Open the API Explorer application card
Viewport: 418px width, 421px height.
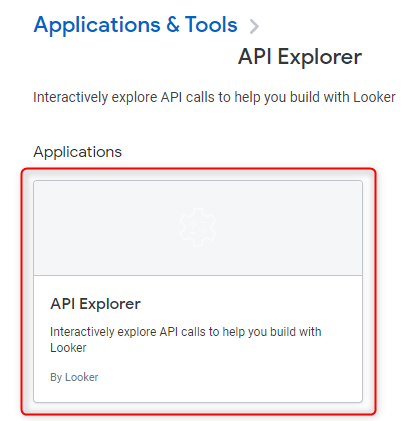click(198, 291)
